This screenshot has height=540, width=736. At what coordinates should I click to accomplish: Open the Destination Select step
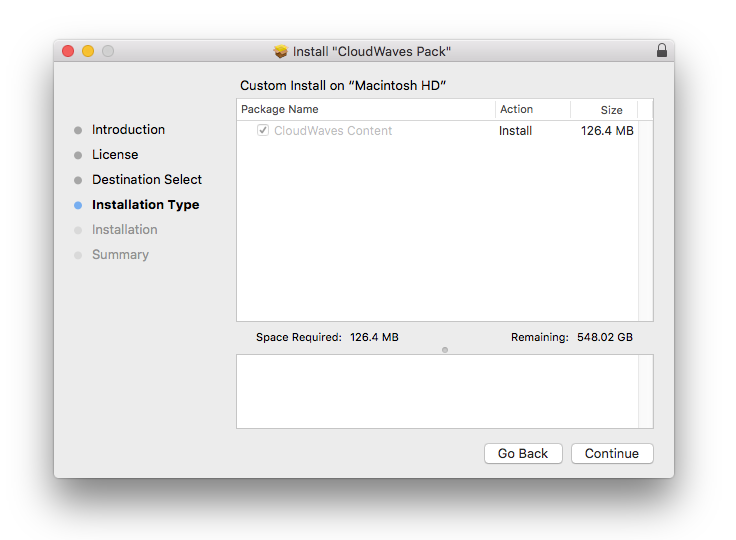click(146, 180)
